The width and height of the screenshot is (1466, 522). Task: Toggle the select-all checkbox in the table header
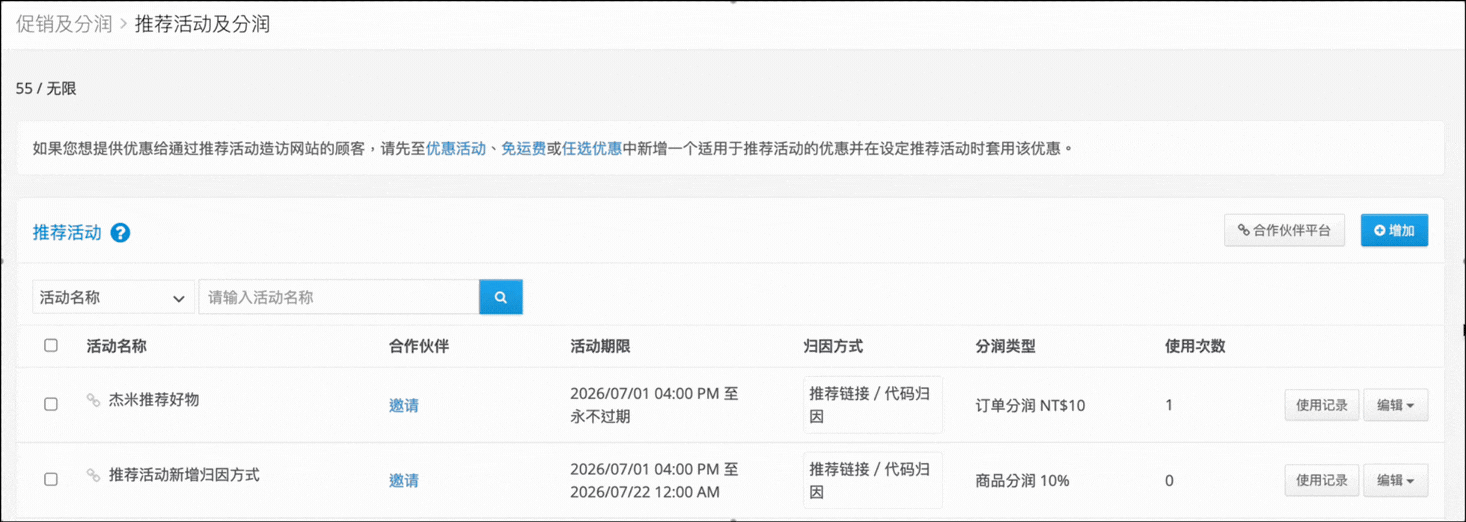pos(51,345)
